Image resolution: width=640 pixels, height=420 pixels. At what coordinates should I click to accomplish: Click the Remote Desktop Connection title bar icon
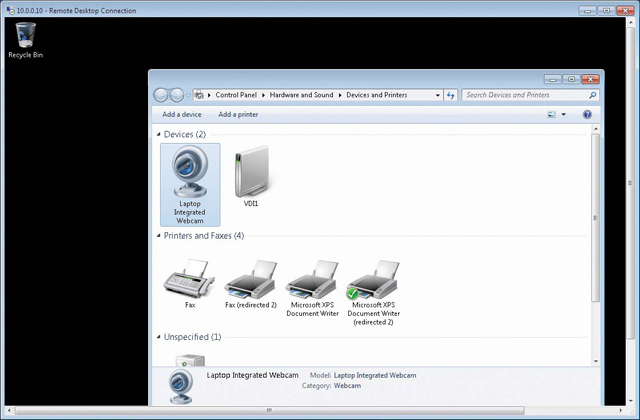pyautogui.click(x=10, y=10)
